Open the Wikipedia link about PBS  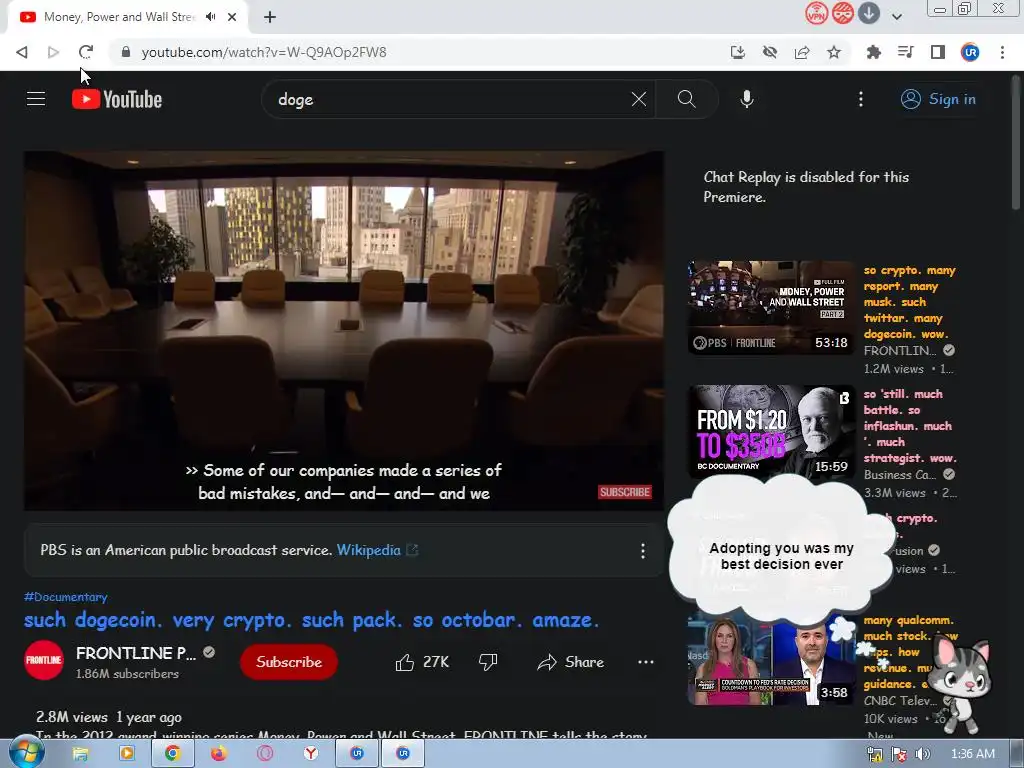368,550
